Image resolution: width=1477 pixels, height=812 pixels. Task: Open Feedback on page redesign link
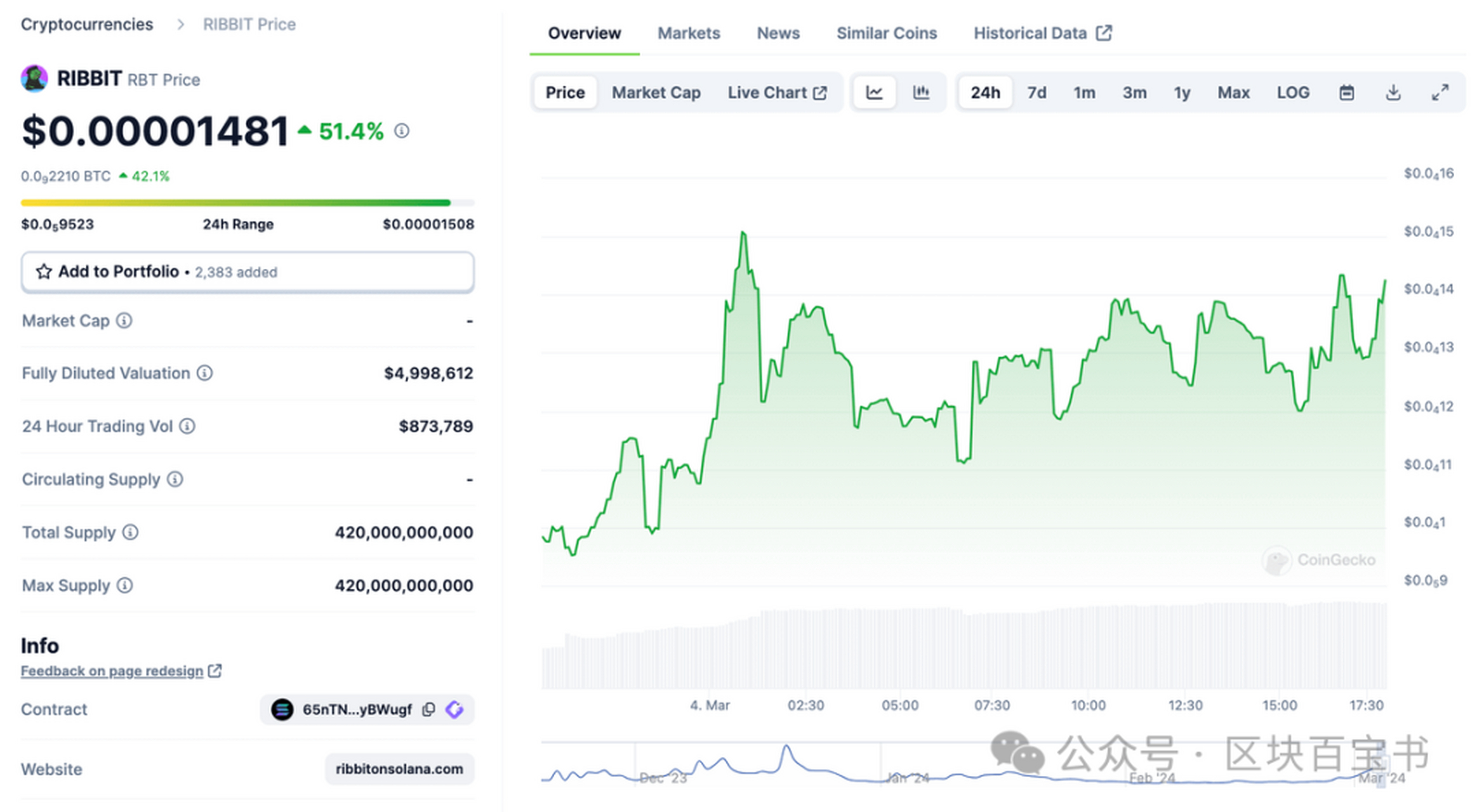tap(112, 671)
